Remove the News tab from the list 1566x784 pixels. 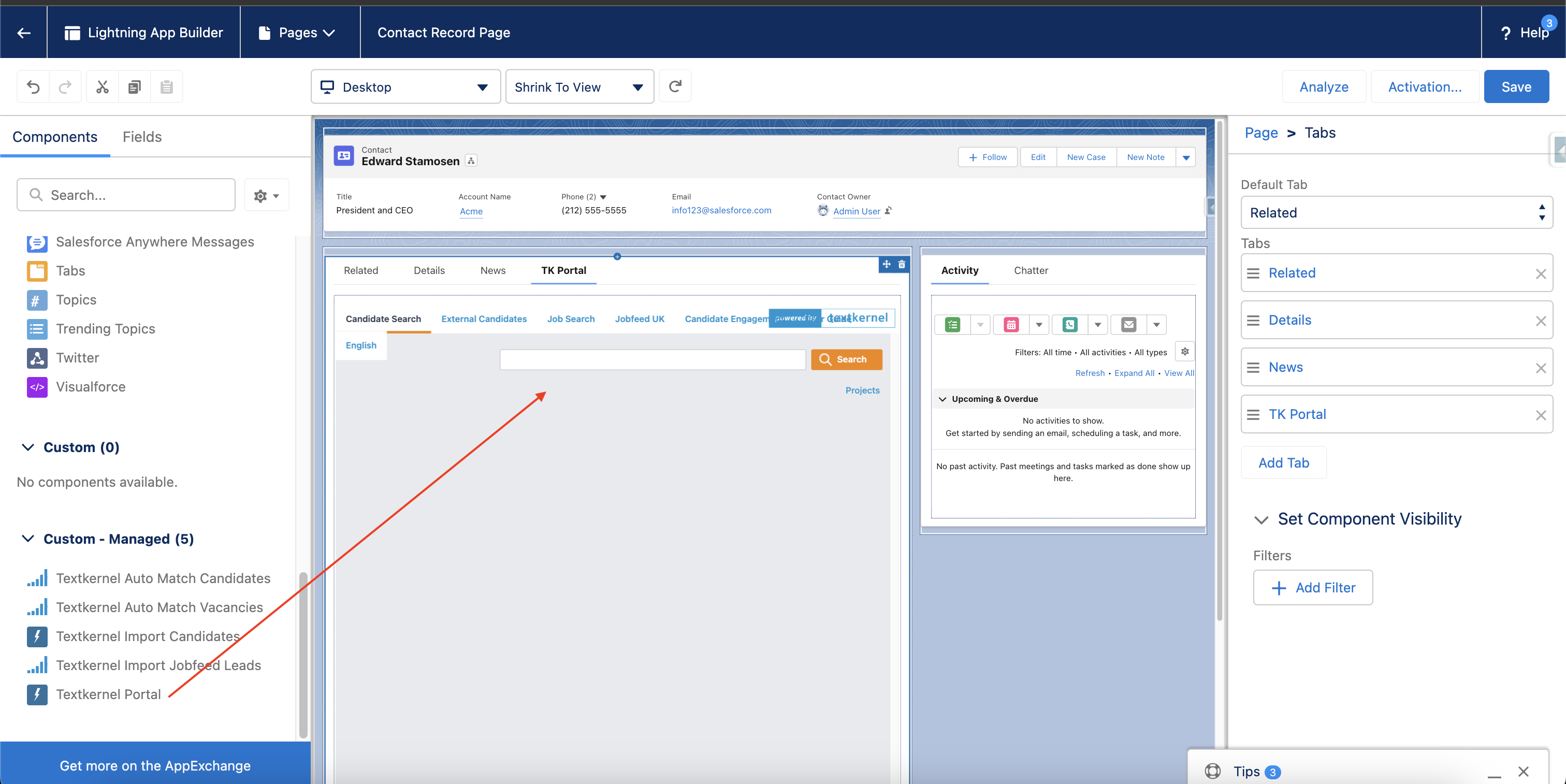(1540, 368)
